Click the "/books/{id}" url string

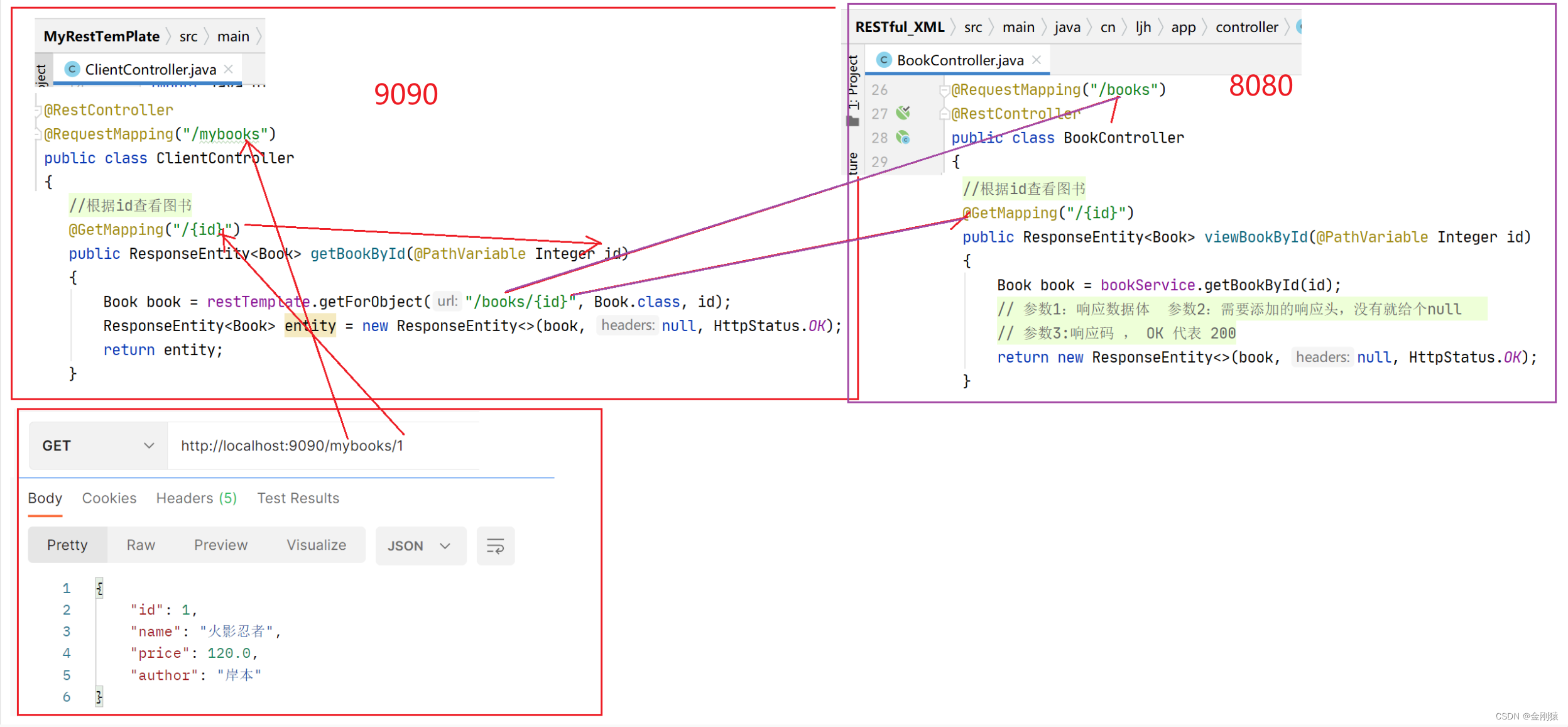(x=520, y=302)
